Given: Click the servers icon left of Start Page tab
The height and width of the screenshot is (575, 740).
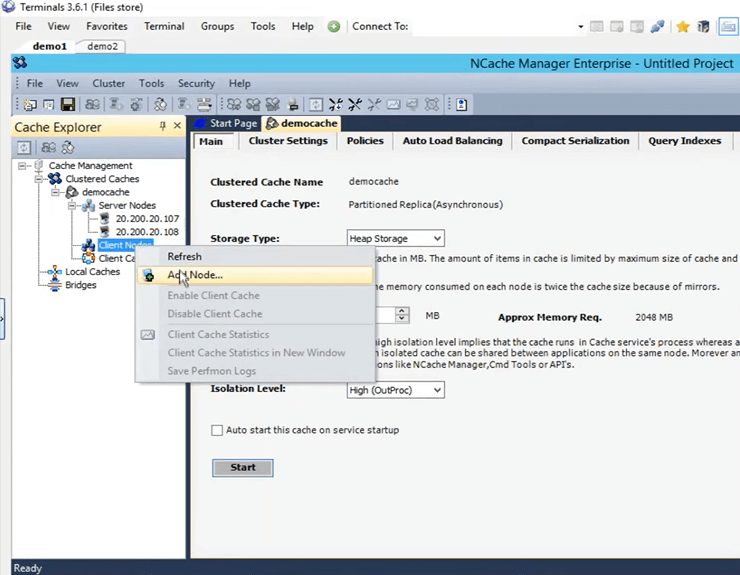Looking at the screenshot, I should [200, 123].
